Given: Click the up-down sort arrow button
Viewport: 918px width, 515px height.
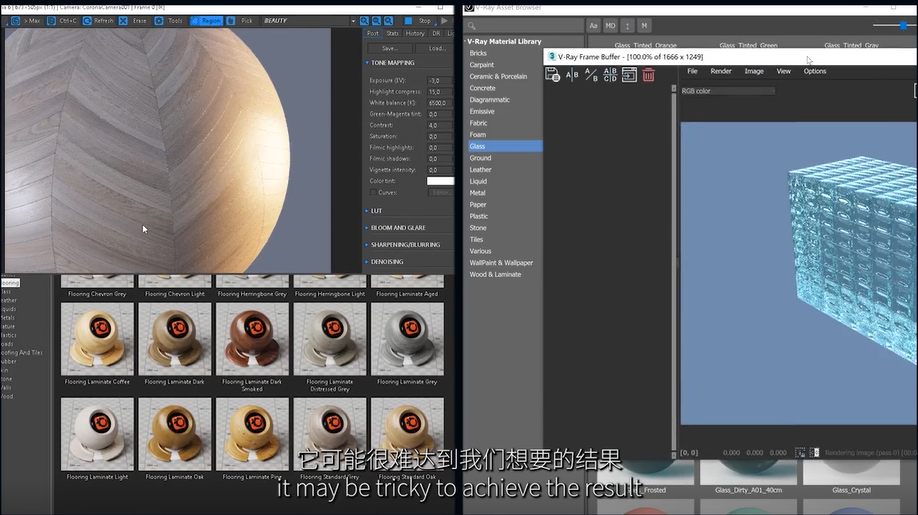Looking at the screenshot, I should [x=627, y=26].
